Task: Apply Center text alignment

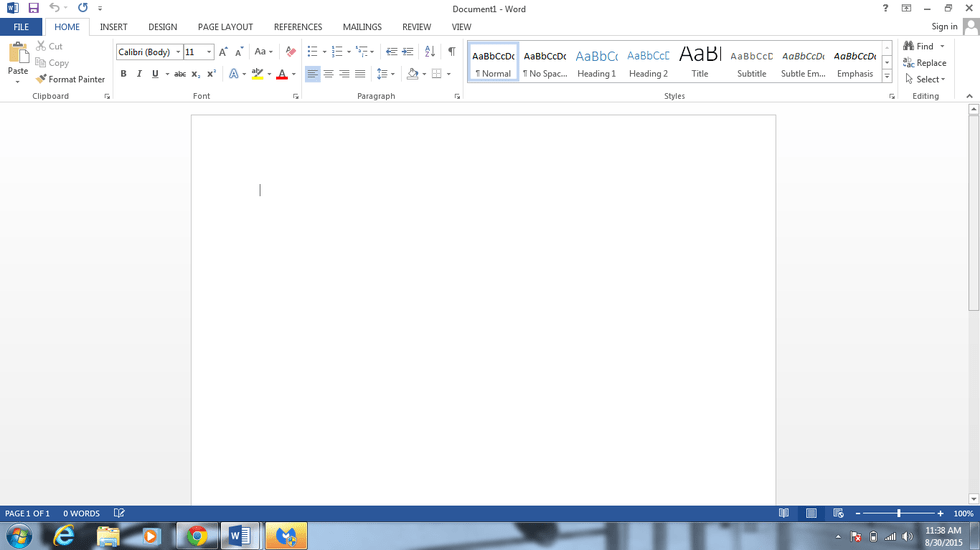Action: pyautogui.click(x=328, y=74)
